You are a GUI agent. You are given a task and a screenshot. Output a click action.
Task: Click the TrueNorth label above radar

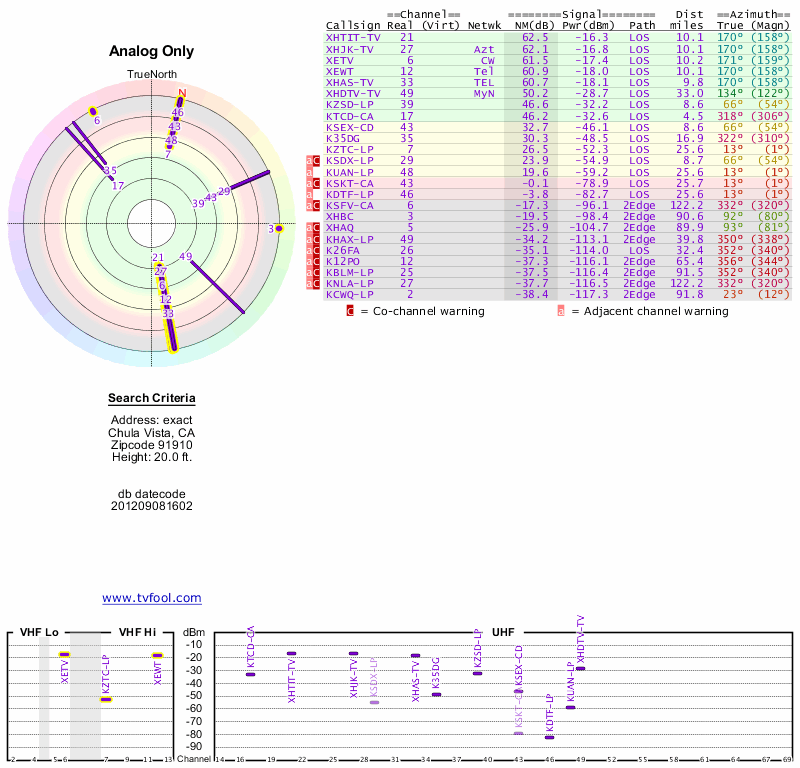pyautogui.click(x=152, y=75)
